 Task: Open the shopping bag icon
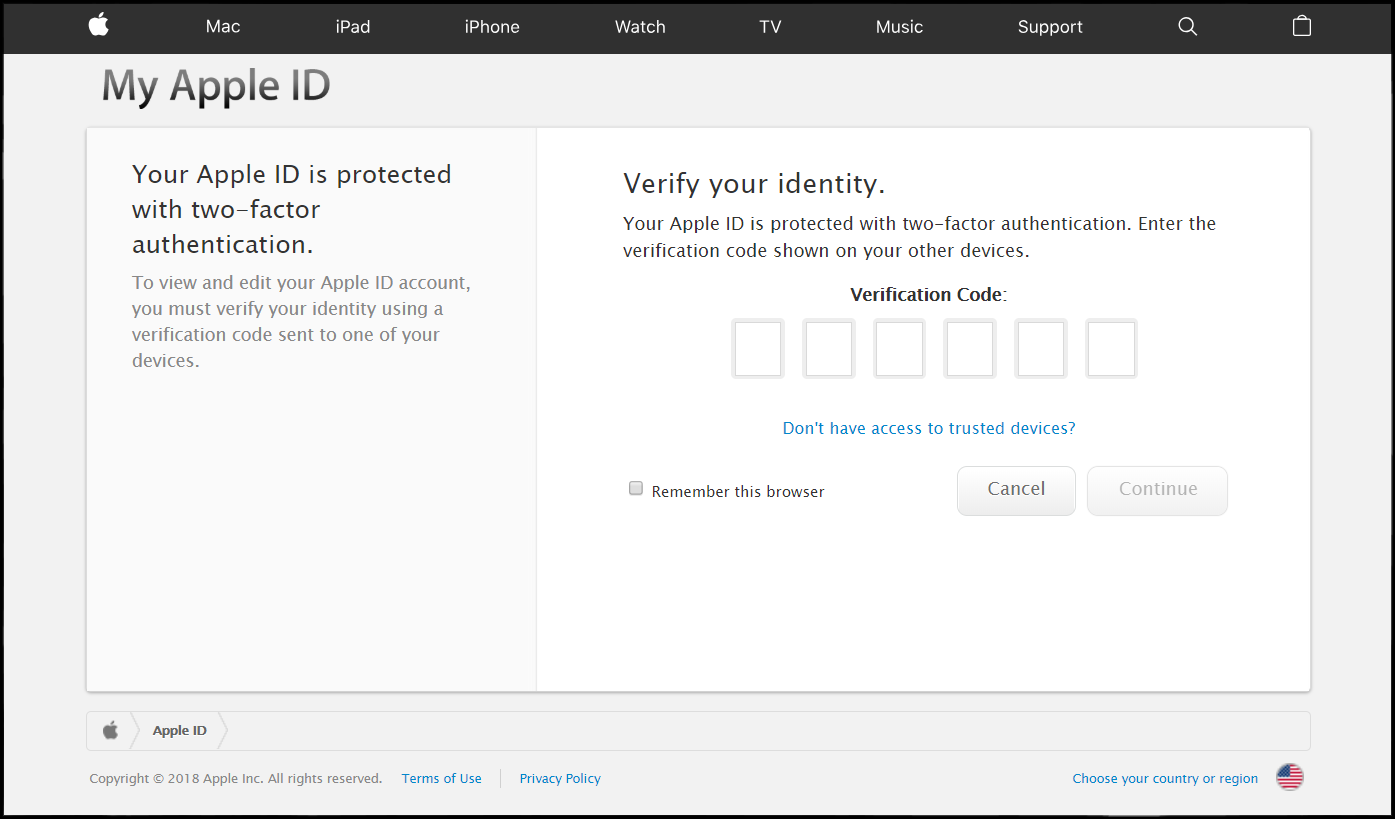pos(1301,26)
